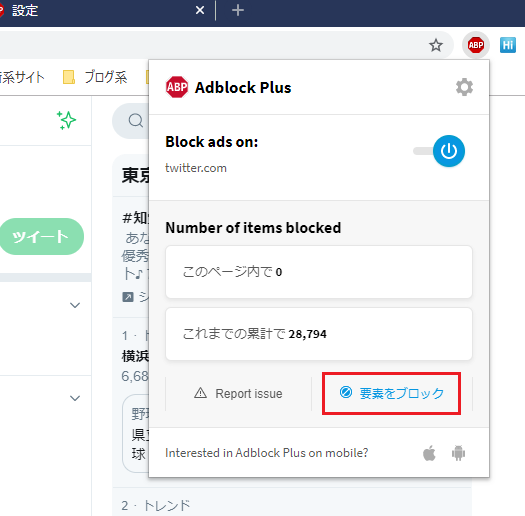Click Interested in Adblock Plus on mobile link
The image size is (525, 516).
coord(267,453)
